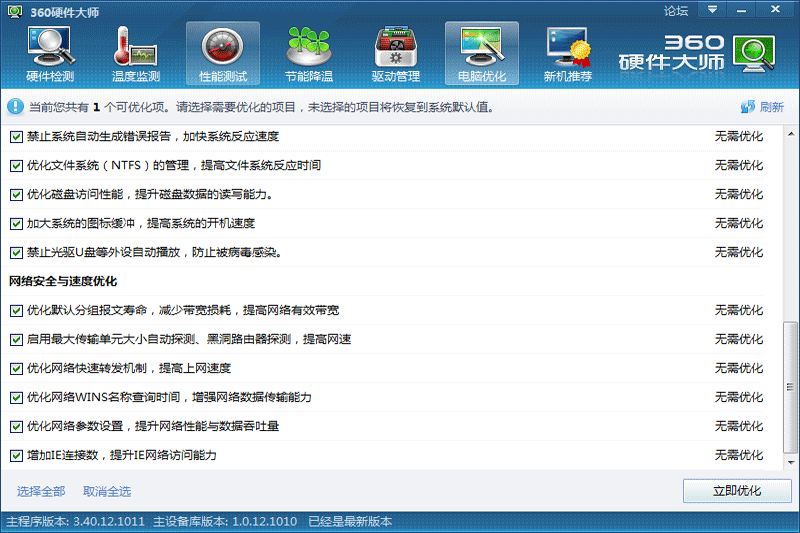
Task: Open the 新机推荐 new PC recommendation icon
Action: (567, 53)
